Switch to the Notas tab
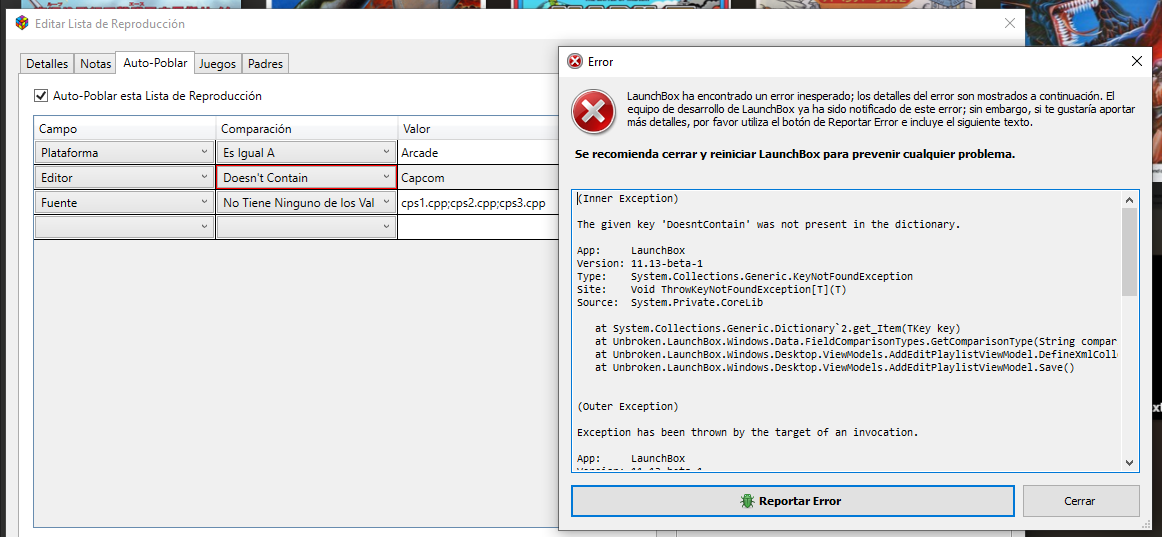This screenshot has height=537, width=1162. point(96,64)
